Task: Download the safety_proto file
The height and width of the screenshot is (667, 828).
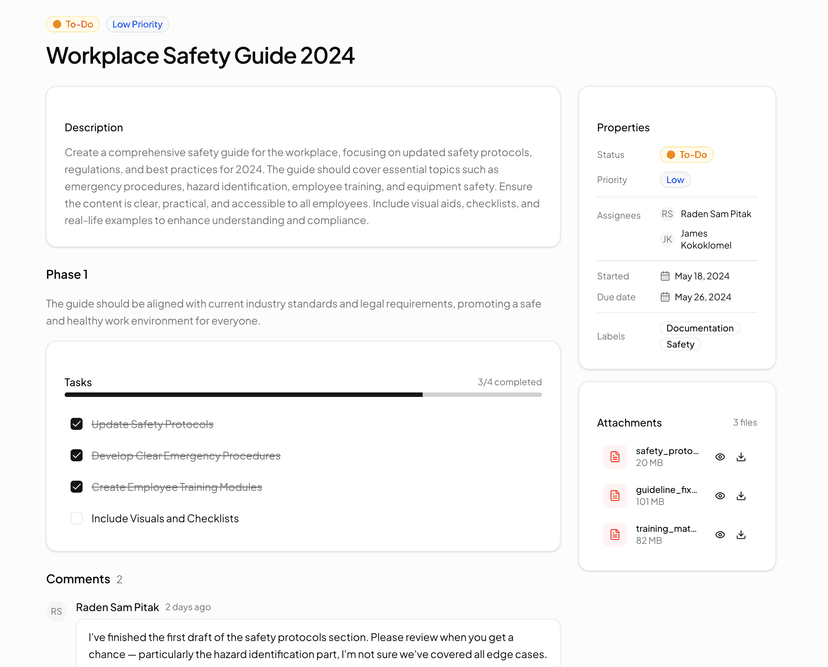Action: (x=740, y=457)
